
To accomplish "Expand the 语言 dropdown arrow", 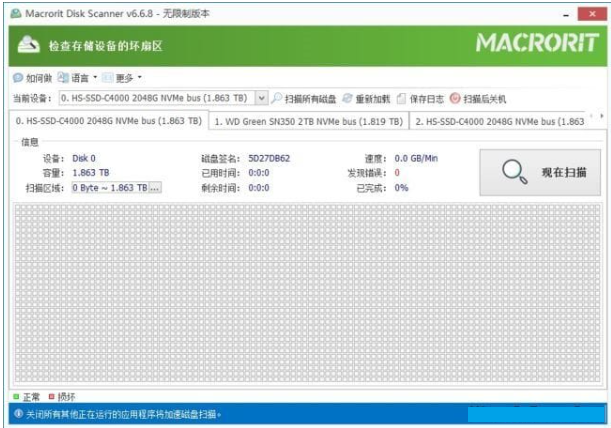I will [x=95, y=78].
